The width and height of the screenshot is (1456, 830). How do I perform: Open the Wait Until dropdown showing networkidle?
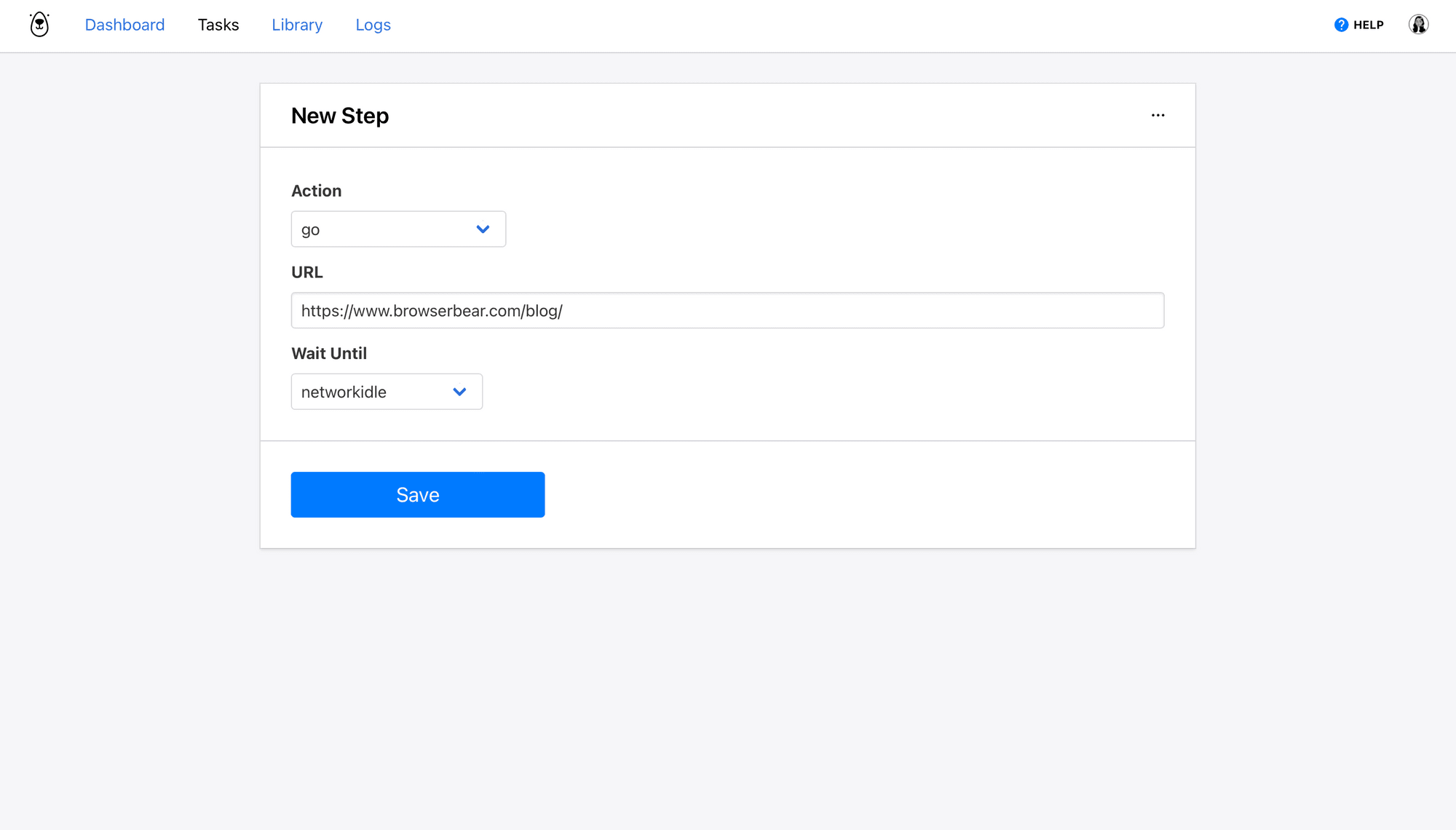387,391
